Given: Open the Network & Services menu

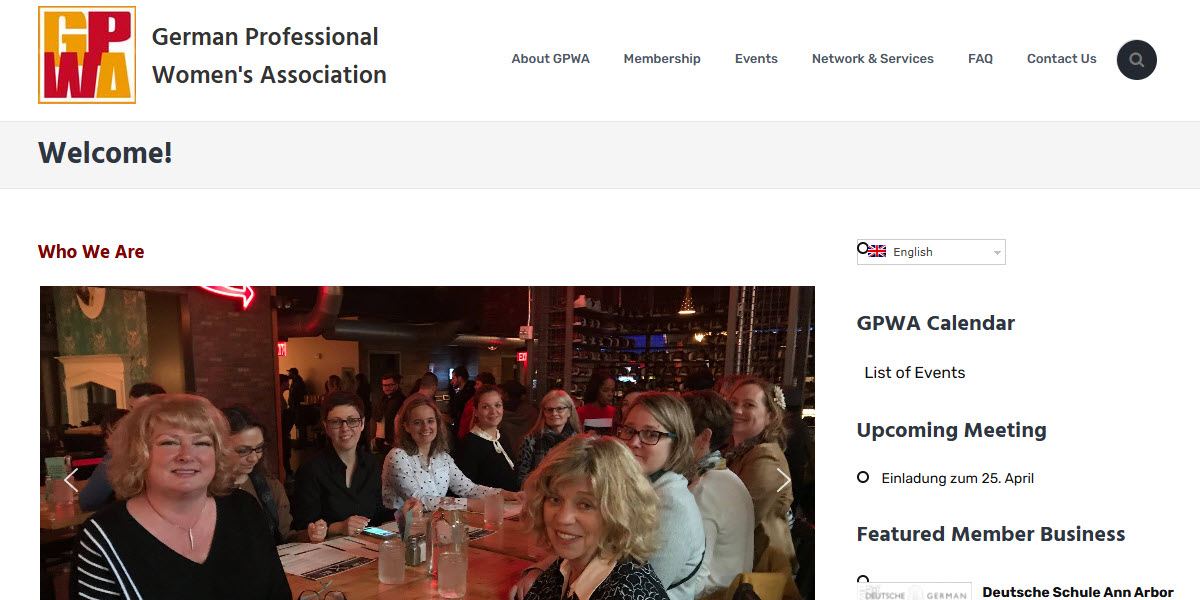Looking at the screenshot, I should click(x=872, y=59).
